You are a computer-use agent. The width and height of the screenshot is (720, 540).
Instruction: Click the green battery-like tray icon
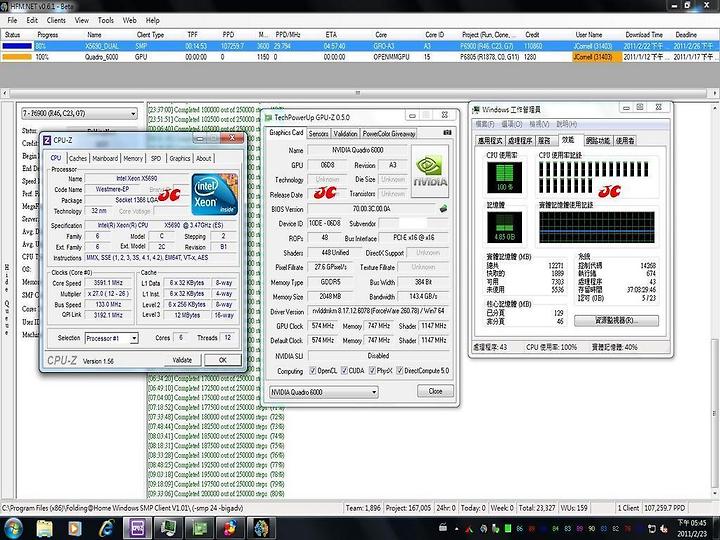click(x=508, y=529)
